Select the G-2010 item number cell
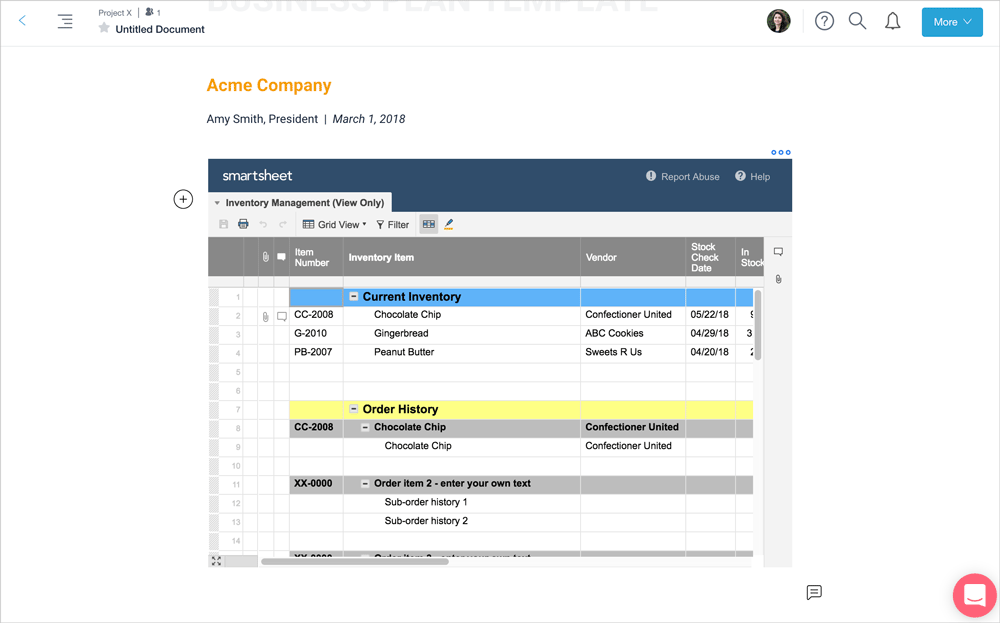Screen dimensions: 1000x623 (x=316, y=333)
